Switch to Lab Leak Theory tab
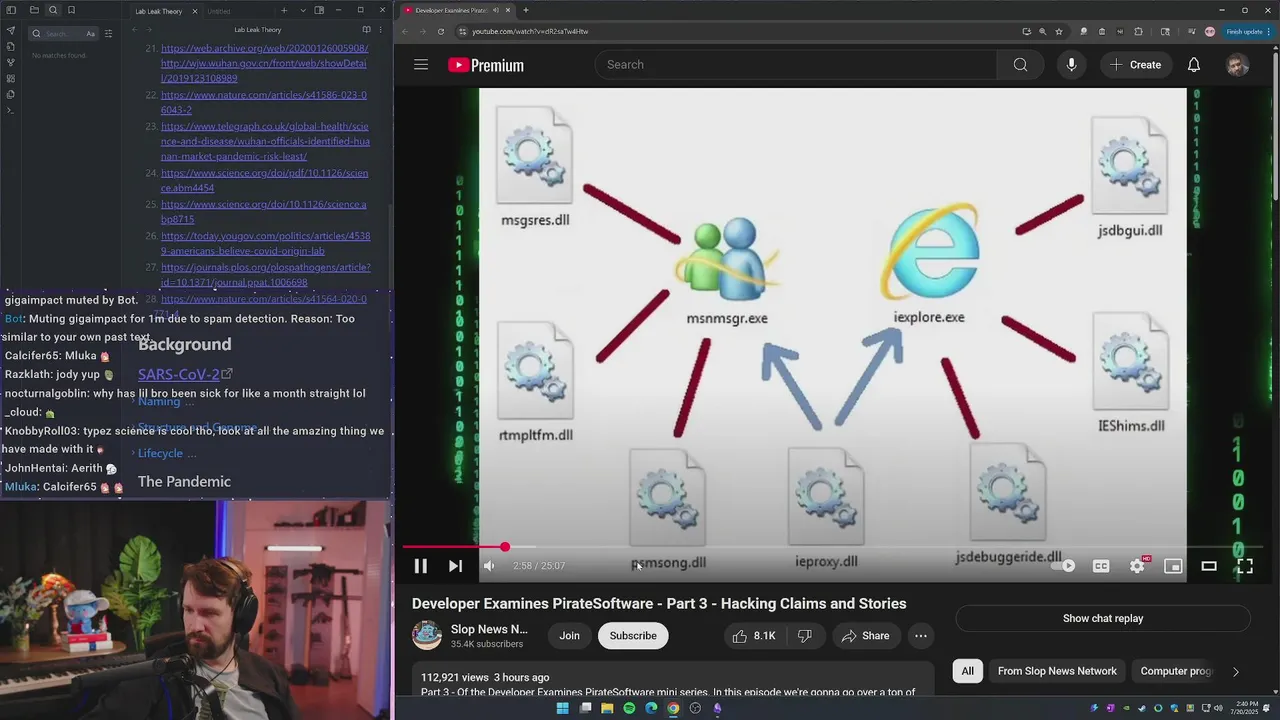 pyautogui.click(x=165, y=11)
